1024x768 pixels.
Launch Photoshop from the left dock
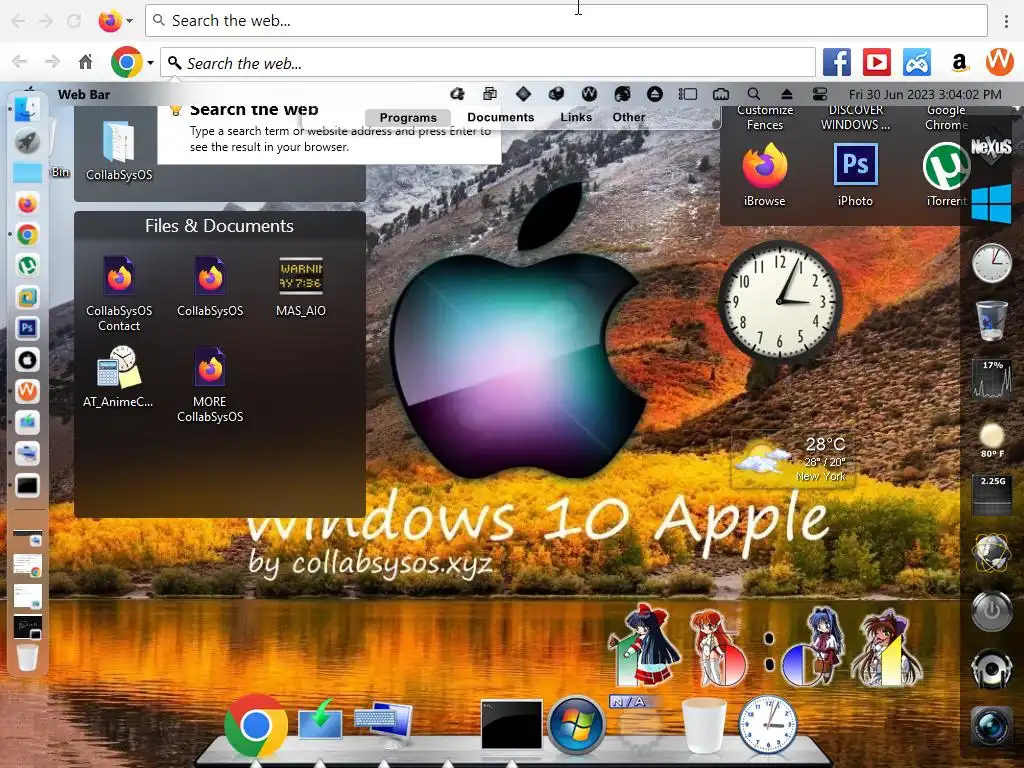coord(27,328)
